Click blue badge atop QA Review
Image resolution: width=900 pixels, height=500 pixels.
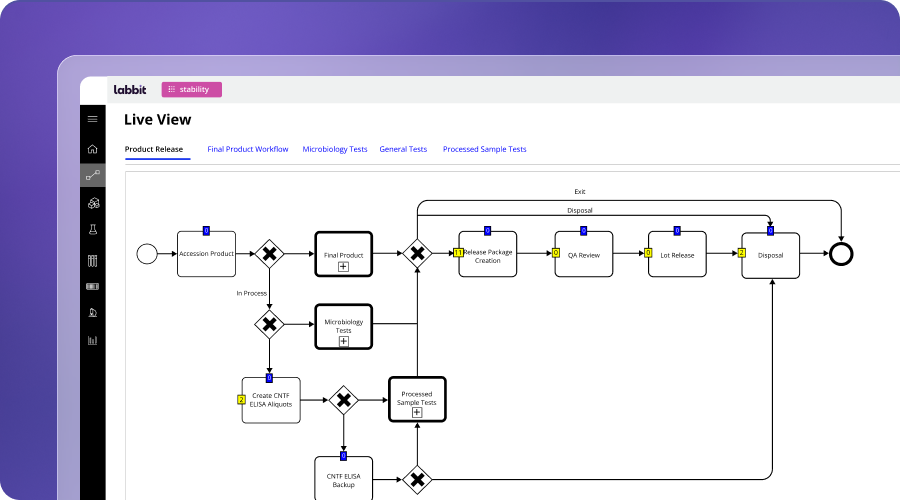point(584,231)
